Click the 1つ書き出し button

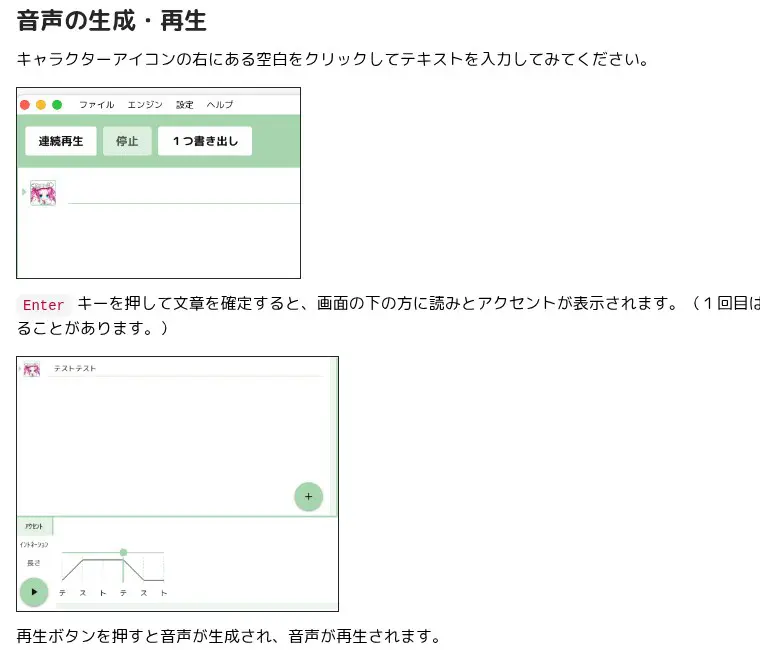coord(205,141)
